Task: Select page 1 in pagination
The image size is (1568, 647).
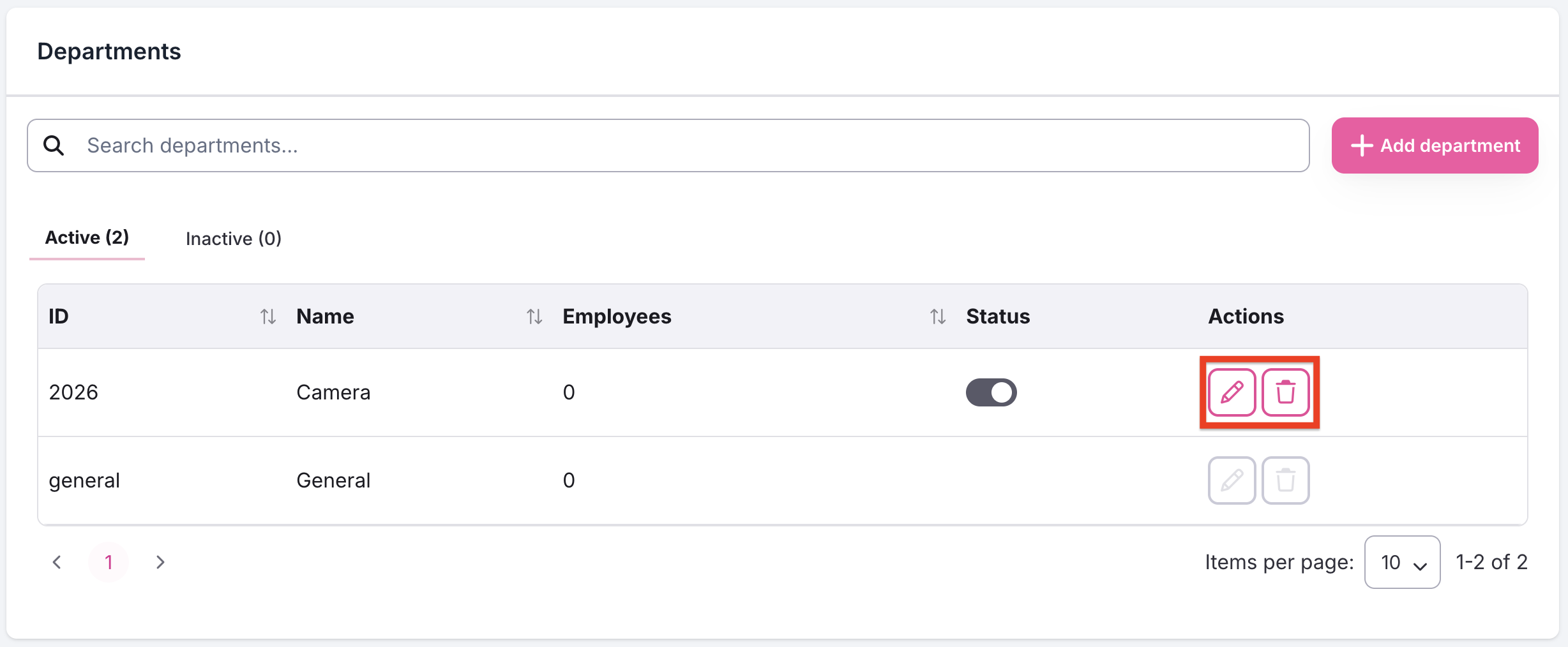Action: point(109,562)
